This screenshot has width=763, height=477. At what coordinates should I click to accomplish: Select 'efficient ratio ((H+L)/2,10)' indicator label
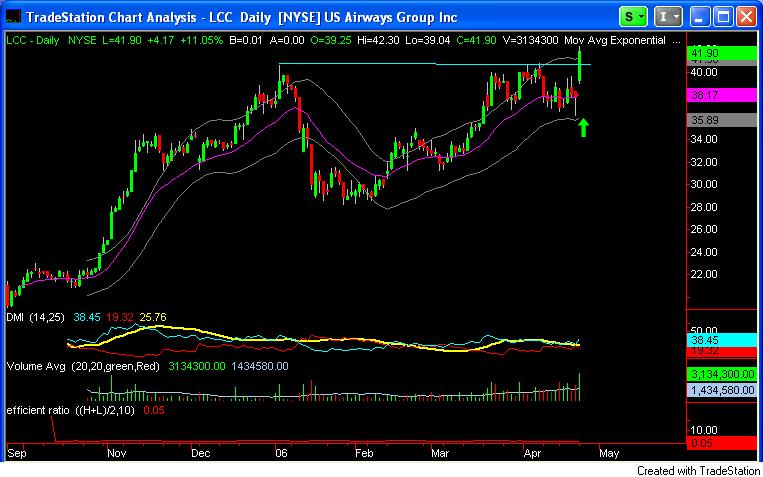click(71, 410)
